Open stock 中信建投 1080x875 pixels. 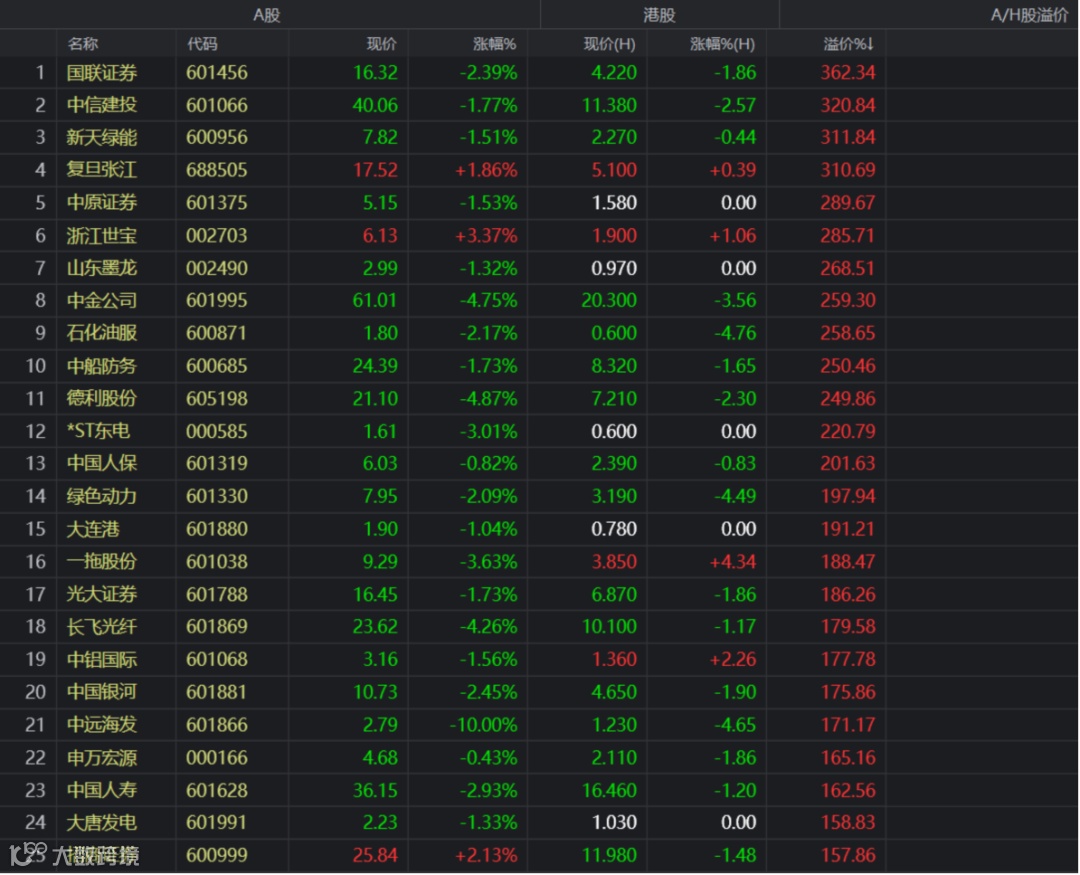(101, 105)
